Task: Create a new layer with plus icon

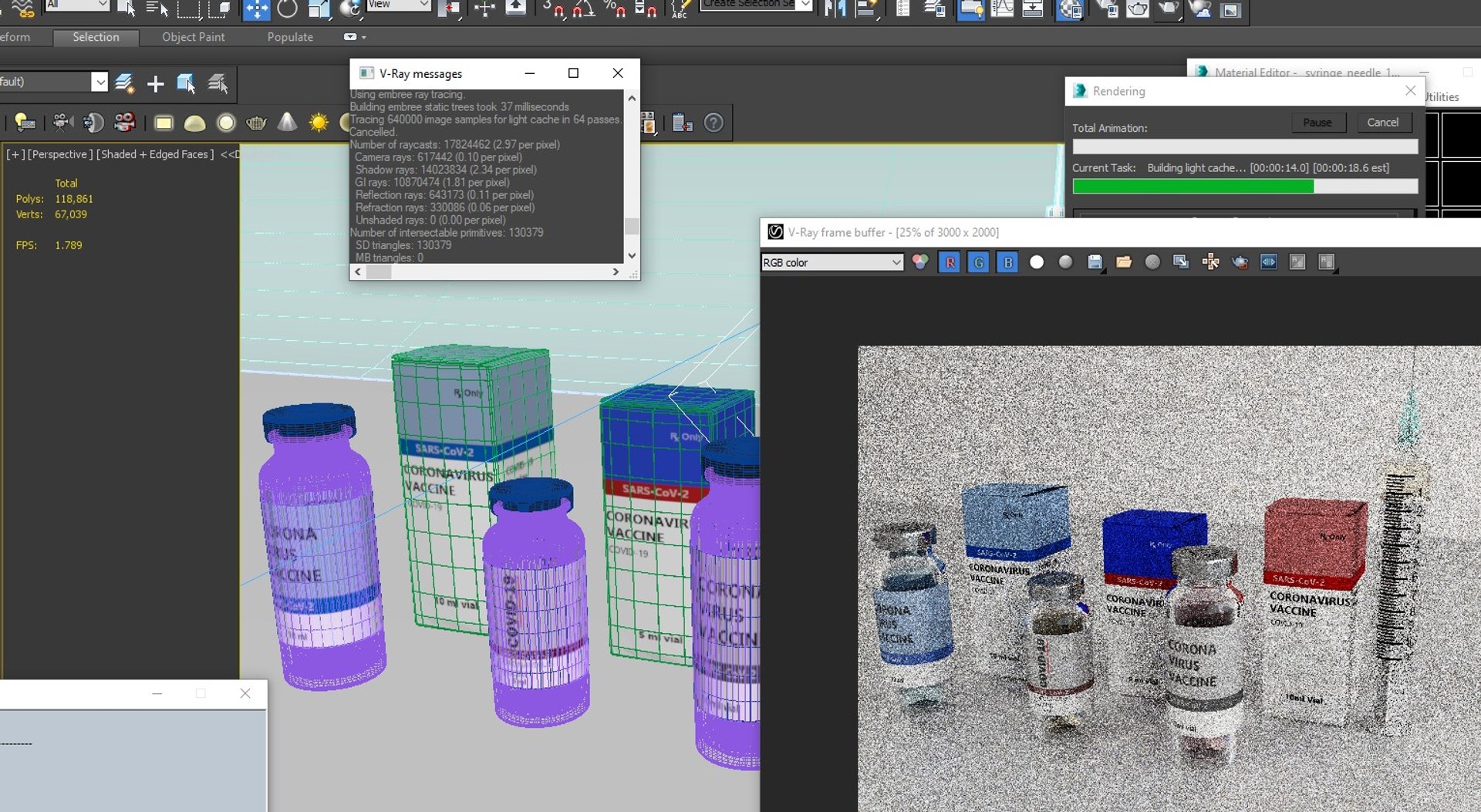Action: 155,83
